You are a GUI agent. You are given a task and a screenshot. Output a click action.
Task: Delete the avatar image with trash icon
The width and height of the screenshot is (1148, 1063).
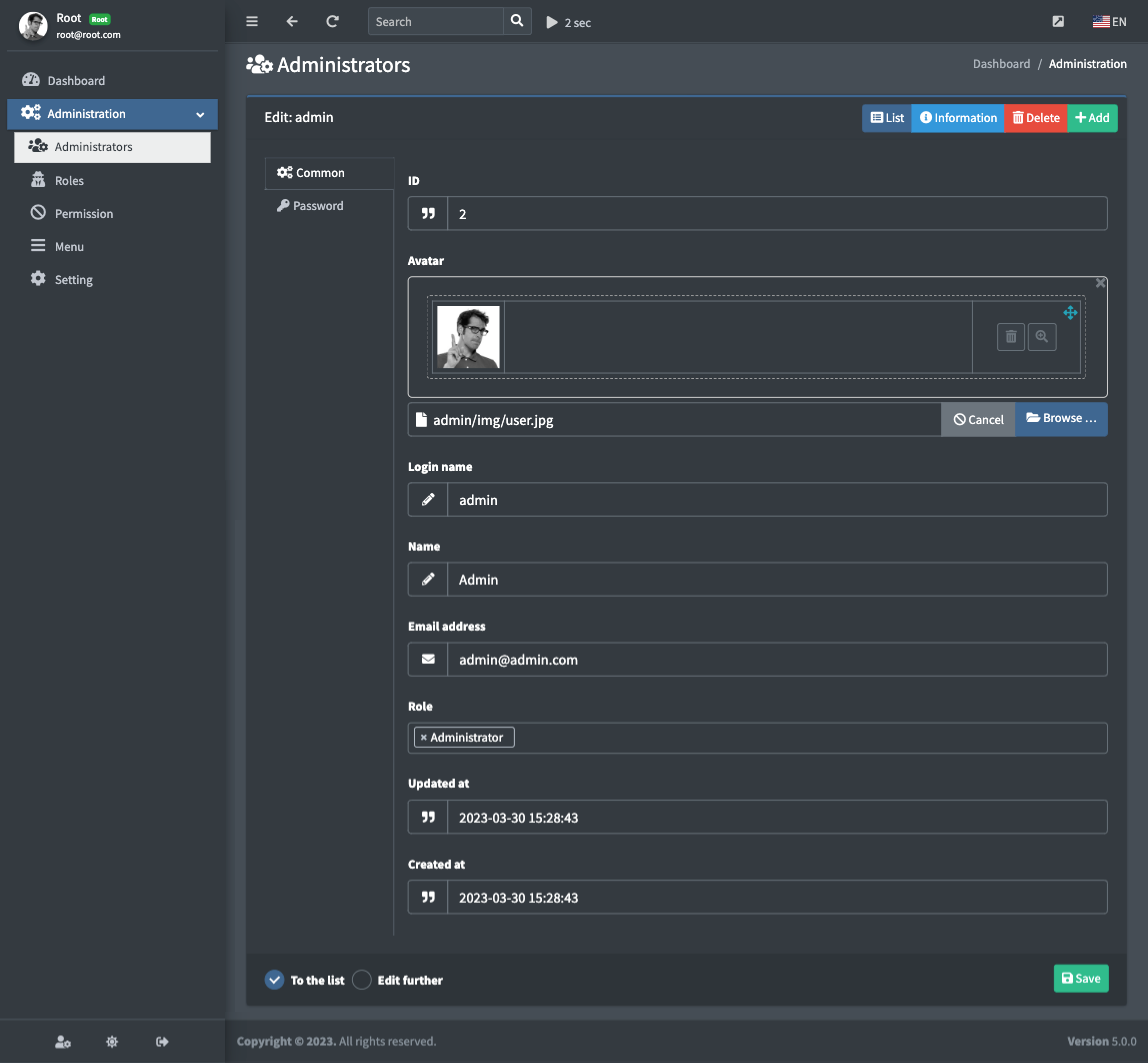point(1011,337)
